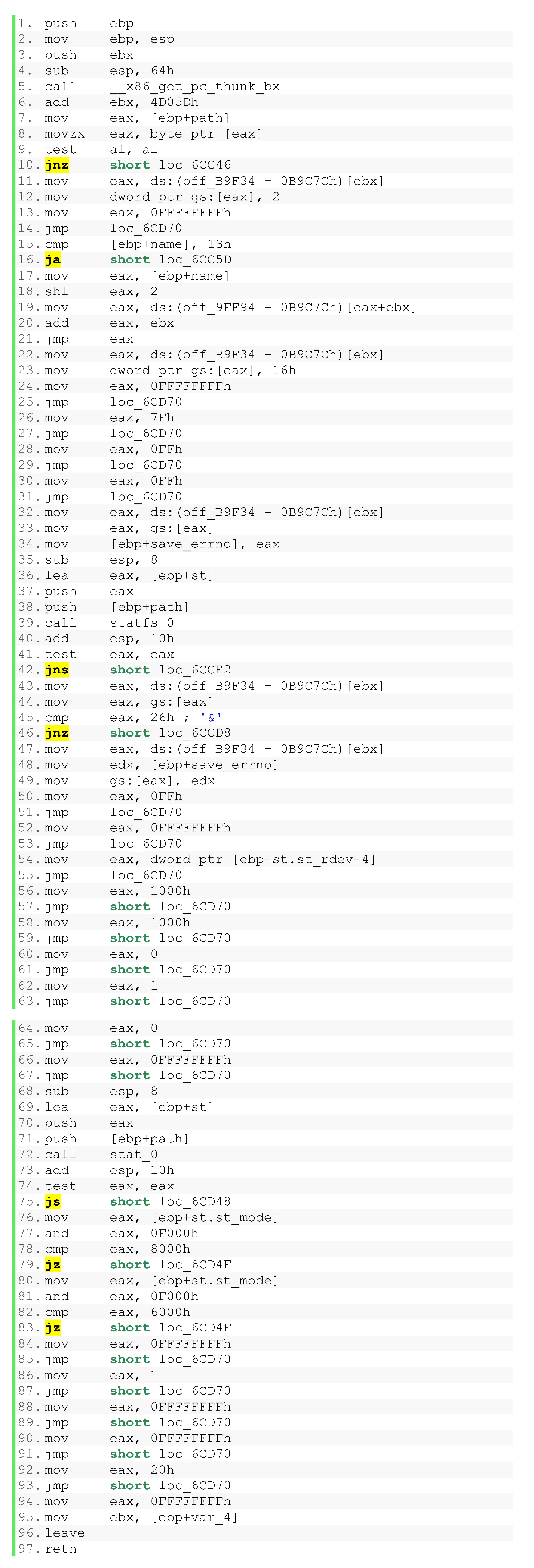Select the '6000h' constant on line 82
Image resolution: width=534 pixels, height=1568 pixels.
[x=171, y=1312]
